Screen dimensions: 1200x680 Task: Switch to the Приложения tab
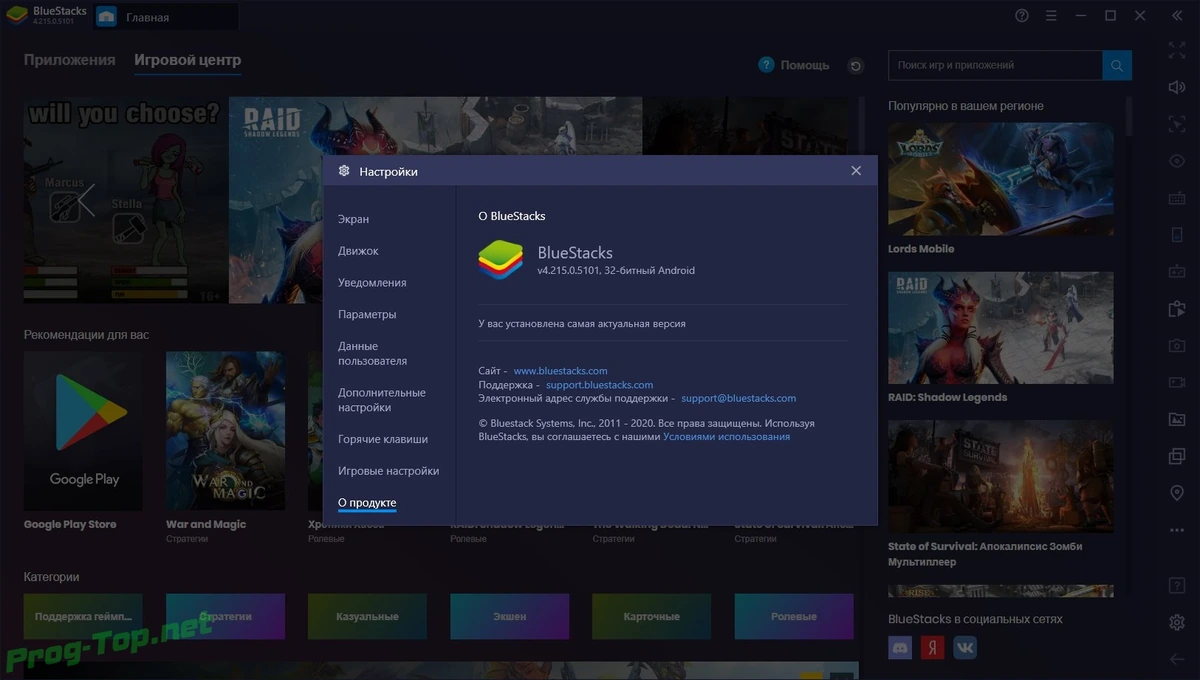click(x=70, y=60)
